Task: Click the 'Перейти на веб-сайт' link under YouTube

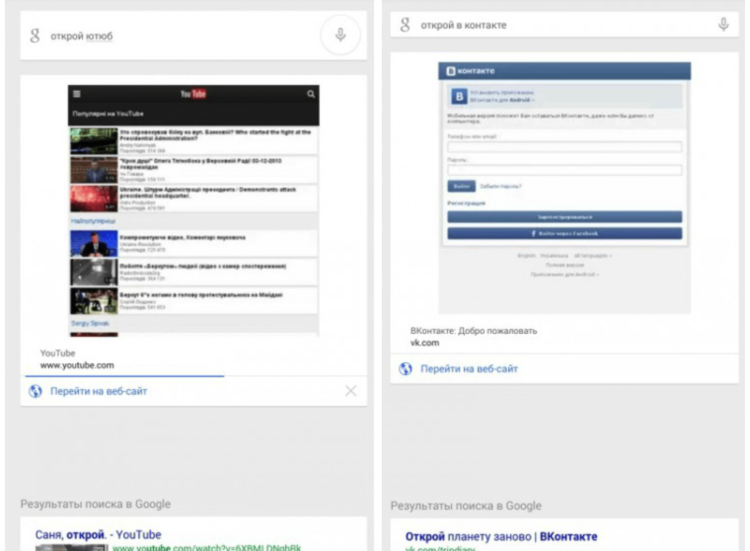Action: (x=99, y=391)
